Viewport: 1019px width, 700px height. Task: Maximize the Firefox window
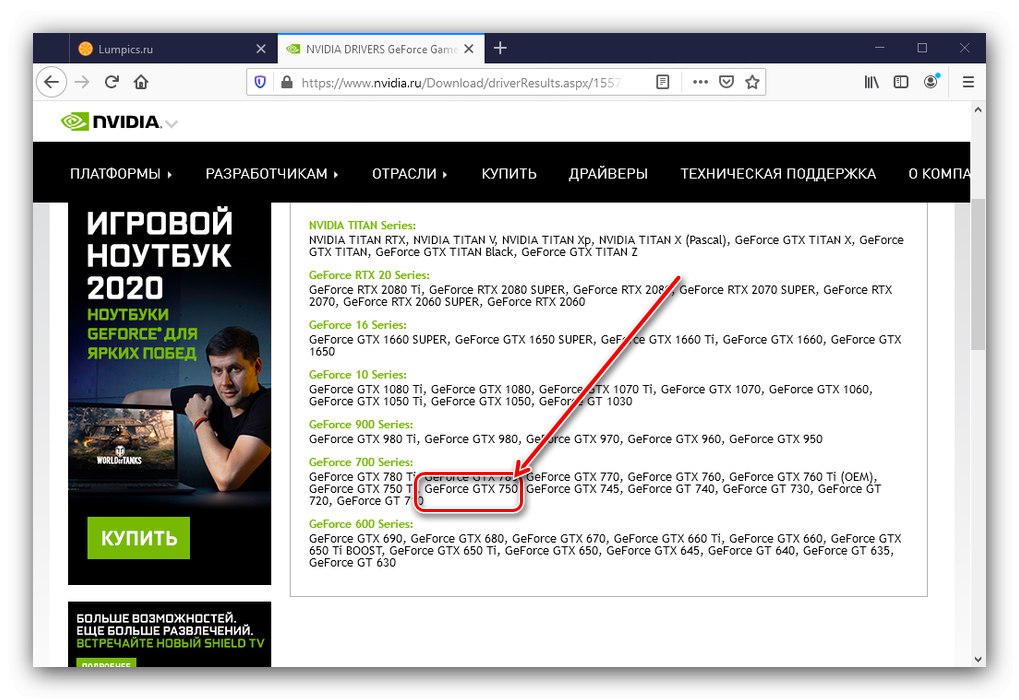point(922,48)
